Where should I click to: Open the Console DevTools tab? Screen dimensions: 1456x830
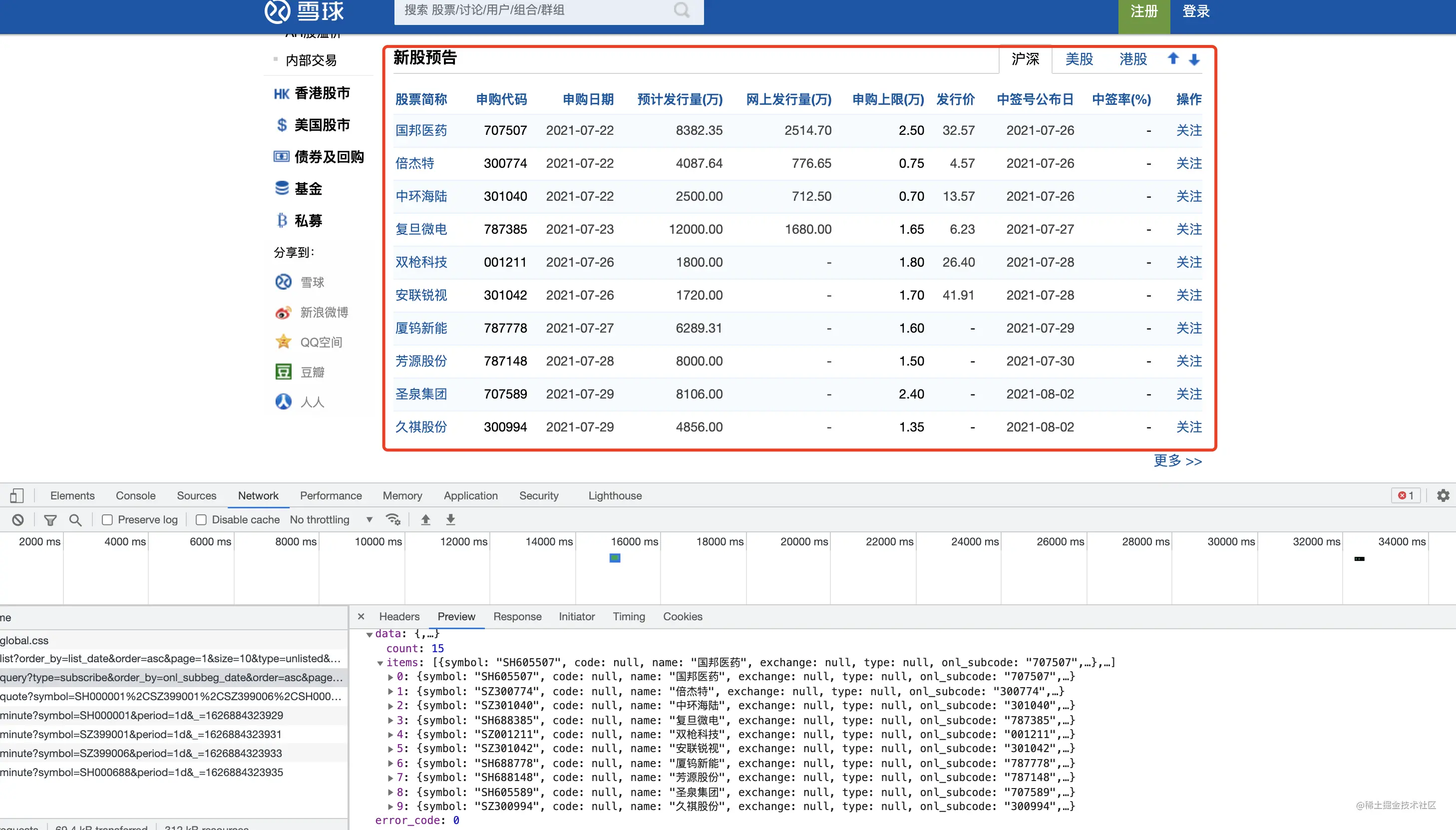136,495
